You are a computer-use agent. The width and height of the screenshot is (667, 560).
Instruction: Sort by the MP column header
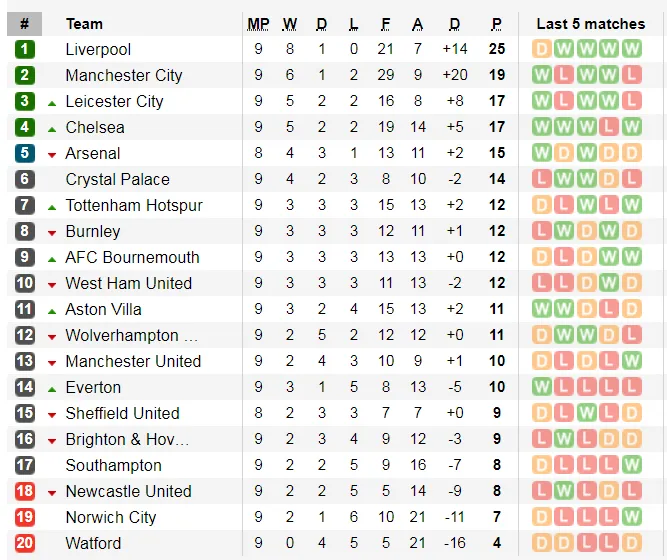click(258, 24)
